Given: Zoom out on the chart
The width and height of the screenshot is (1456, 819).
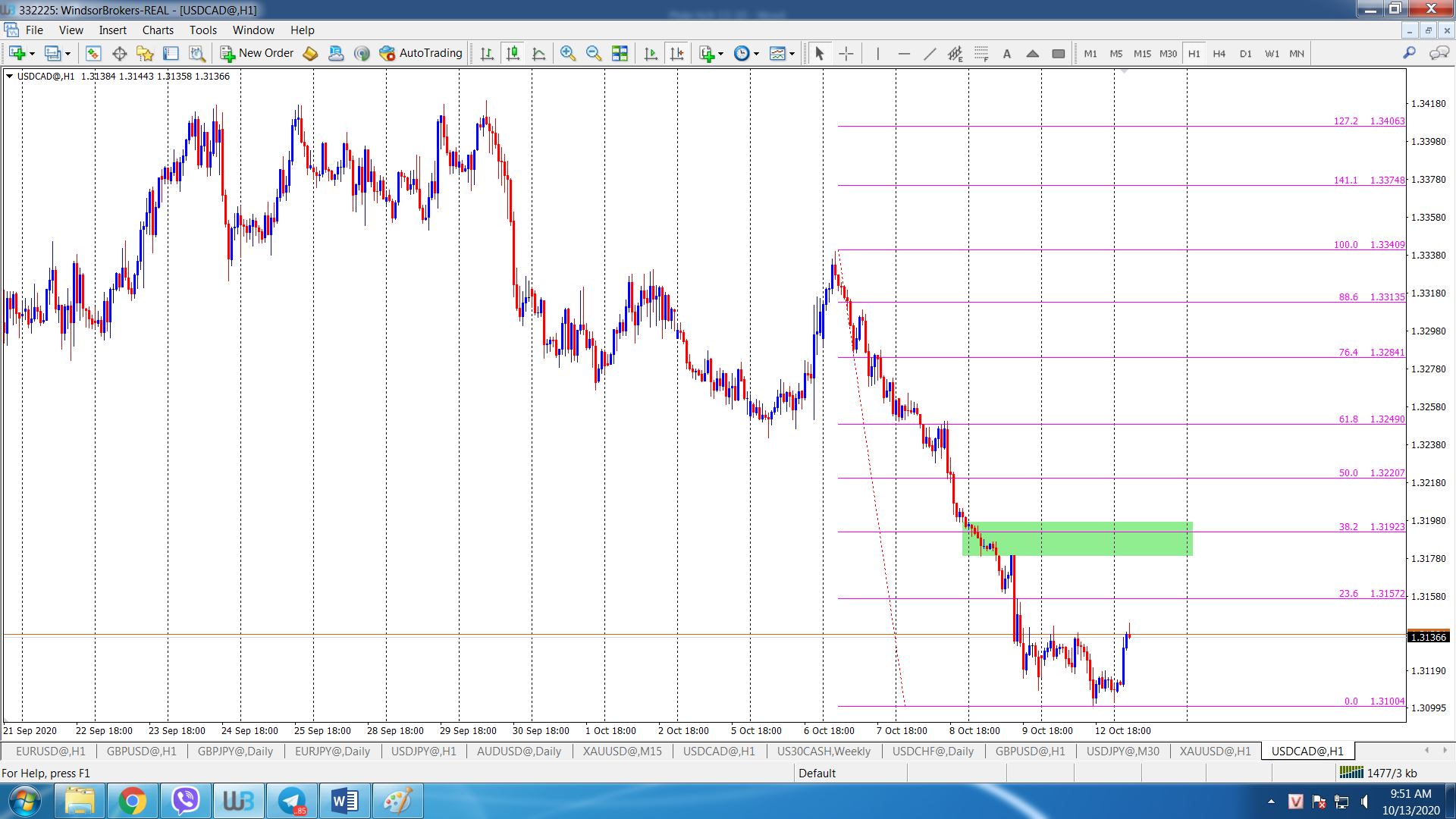Looking at the screenshot, I should pos(594,53).
